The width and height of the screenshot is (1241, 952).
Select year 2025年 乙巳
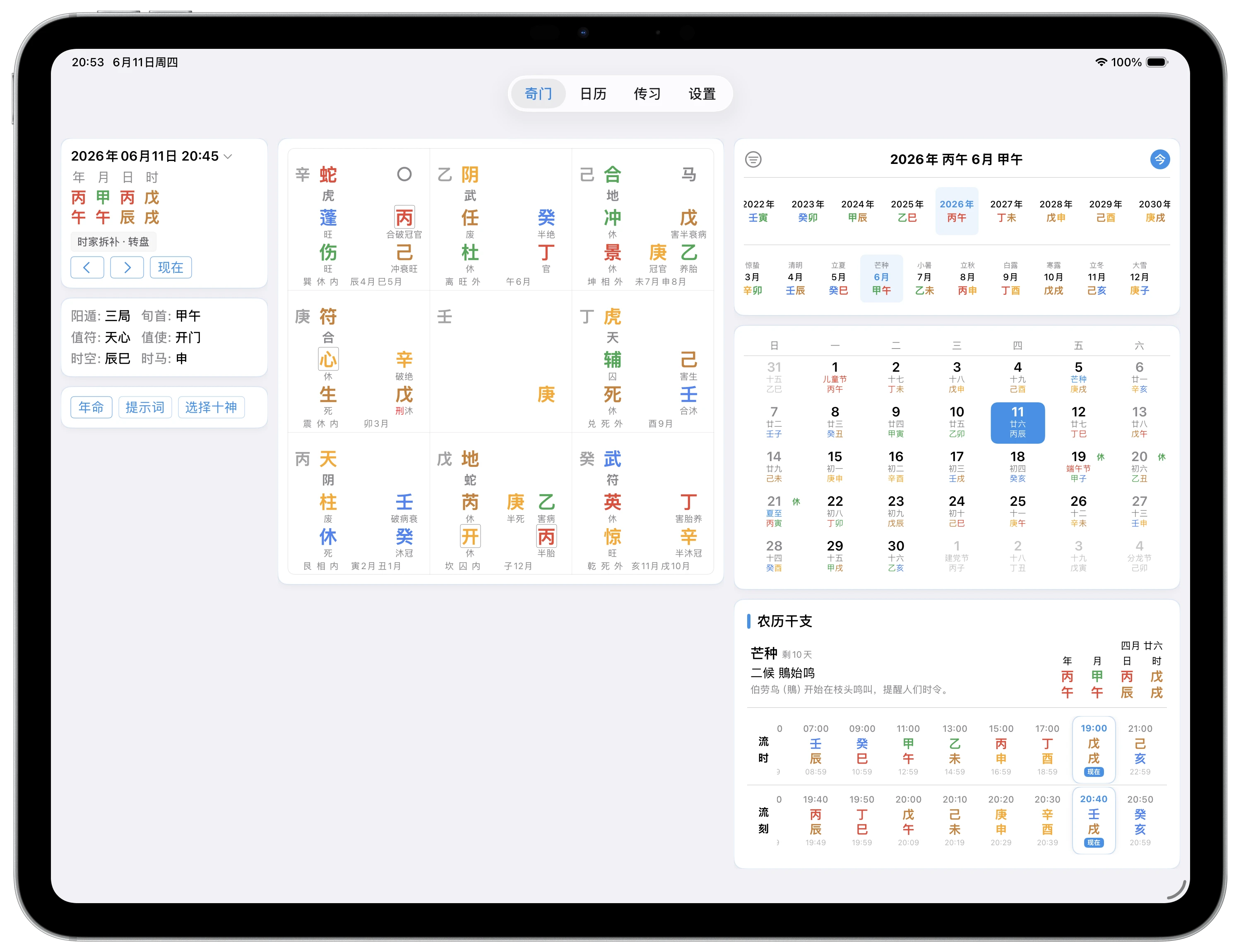[907, 211]
